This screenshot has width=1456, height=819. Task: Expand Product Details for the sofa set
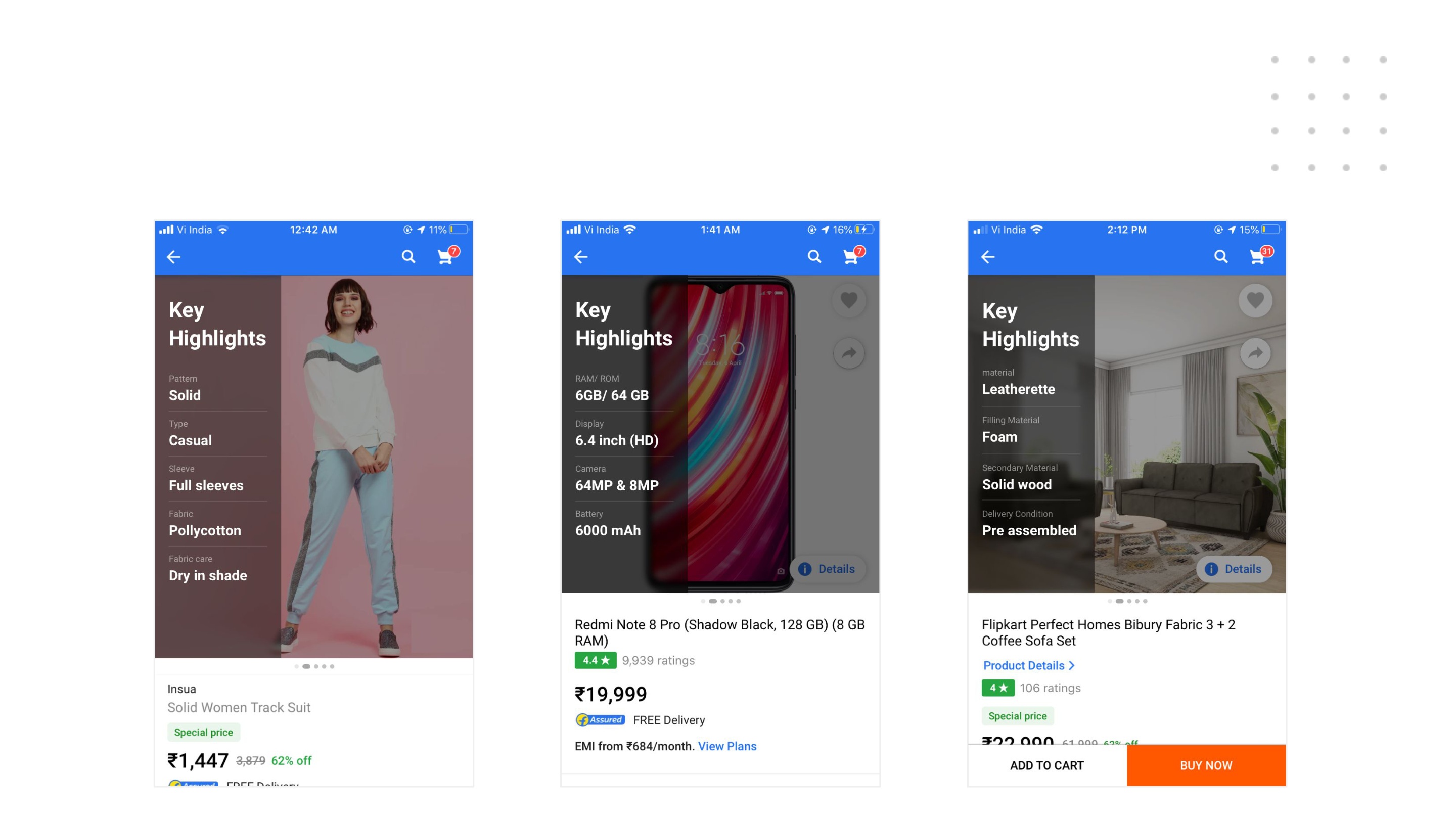[1029, 665]
